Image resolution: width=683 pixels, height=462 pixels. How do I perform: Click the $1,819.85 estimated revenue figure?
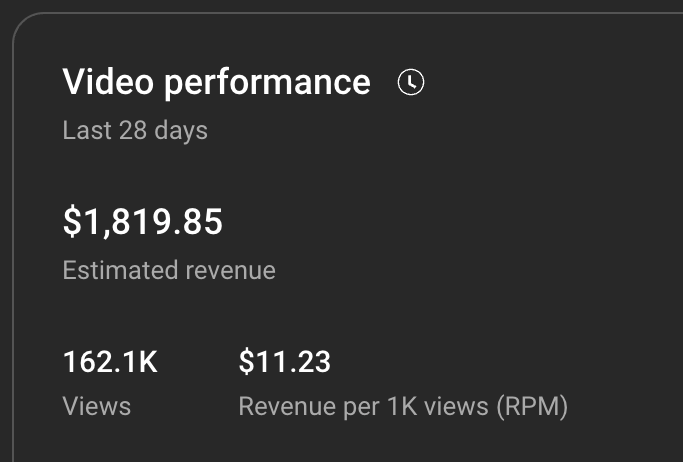[x=143, y=222]
